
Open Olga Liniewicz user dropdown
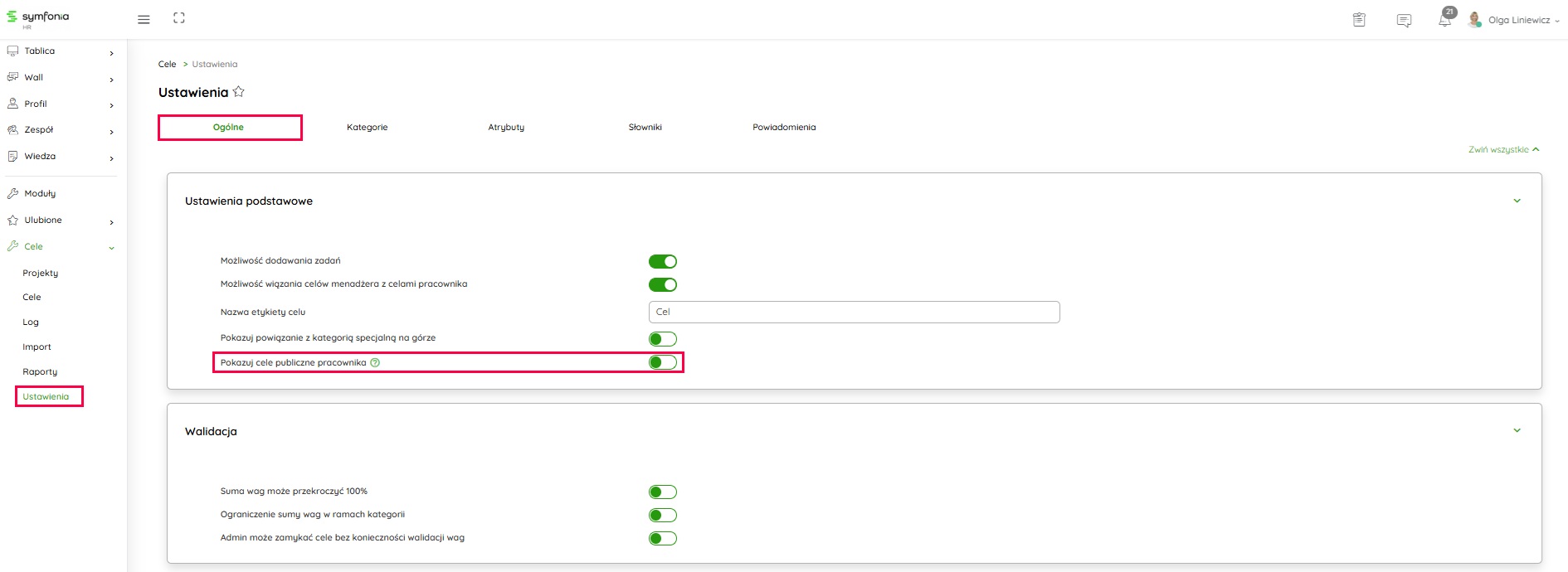coord(1518,20)
